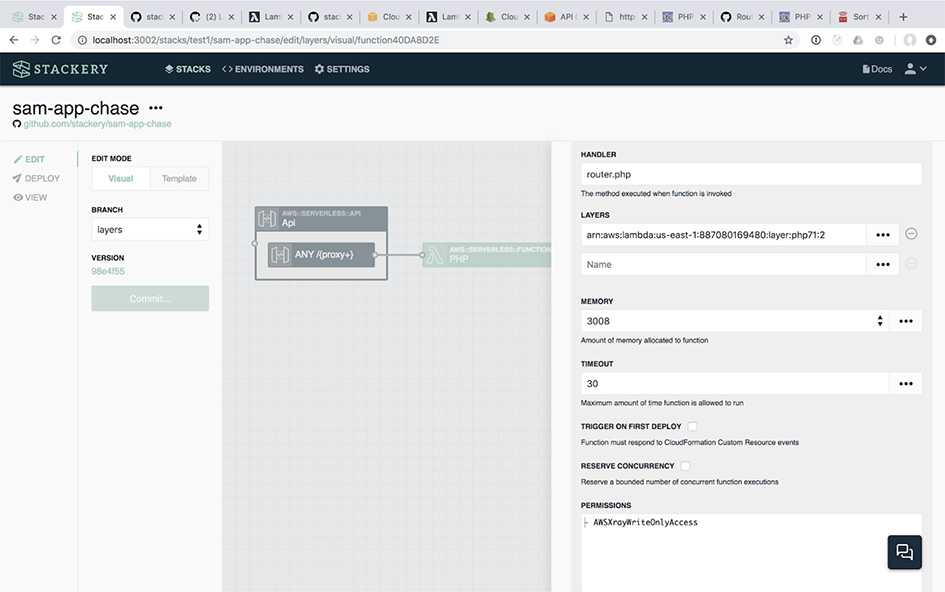Click the layer ARN input field
The width and height of the screenshot is (945, 592).
723,235
